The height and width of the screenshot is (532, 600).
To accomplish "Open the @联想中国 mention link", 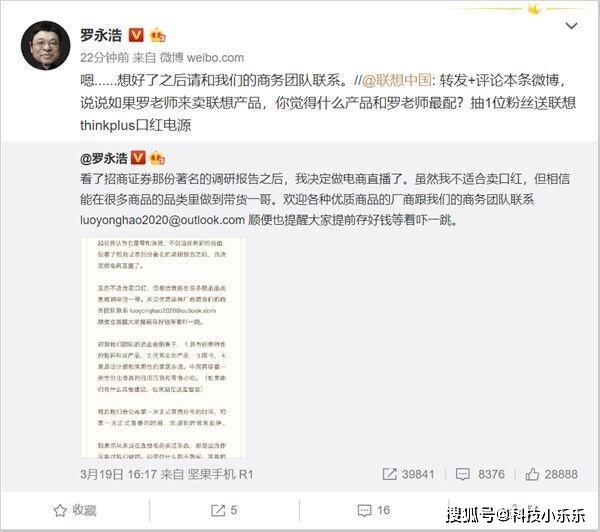I will click(x=397, y=80).
